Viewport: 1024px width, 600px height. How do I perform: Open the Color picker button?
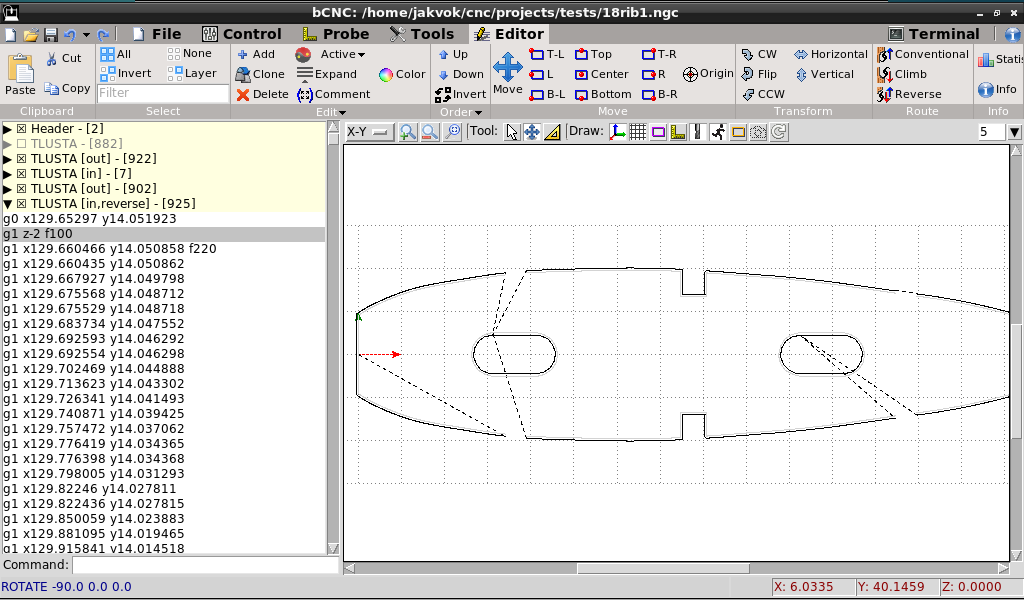click(x=402, y=74)
